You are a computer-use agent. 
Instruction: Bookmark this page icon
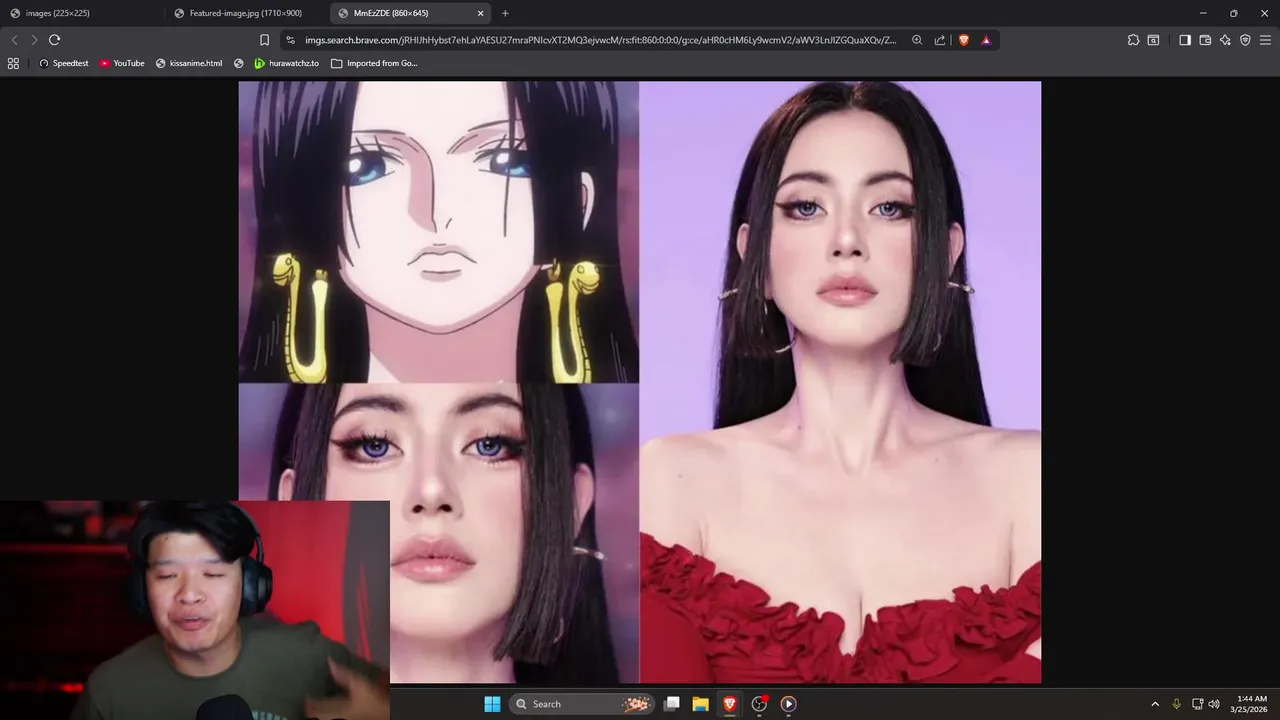[264, 40]
